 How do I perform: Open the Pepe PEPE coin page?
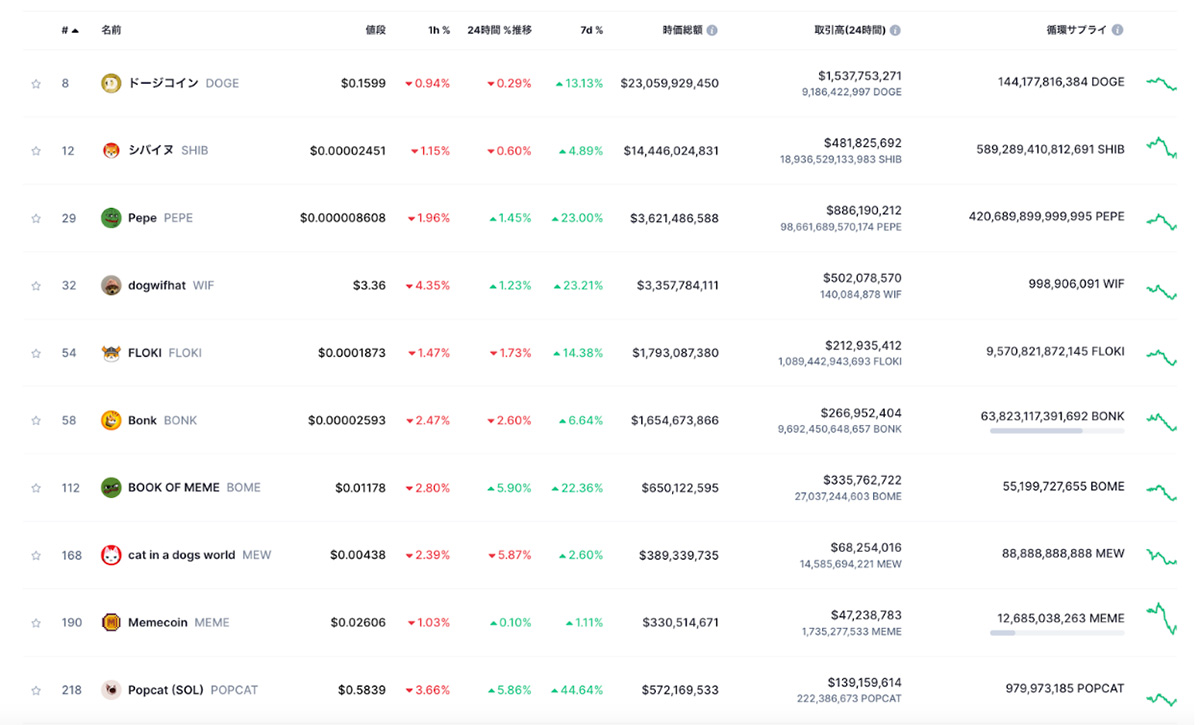pos(160,218)
